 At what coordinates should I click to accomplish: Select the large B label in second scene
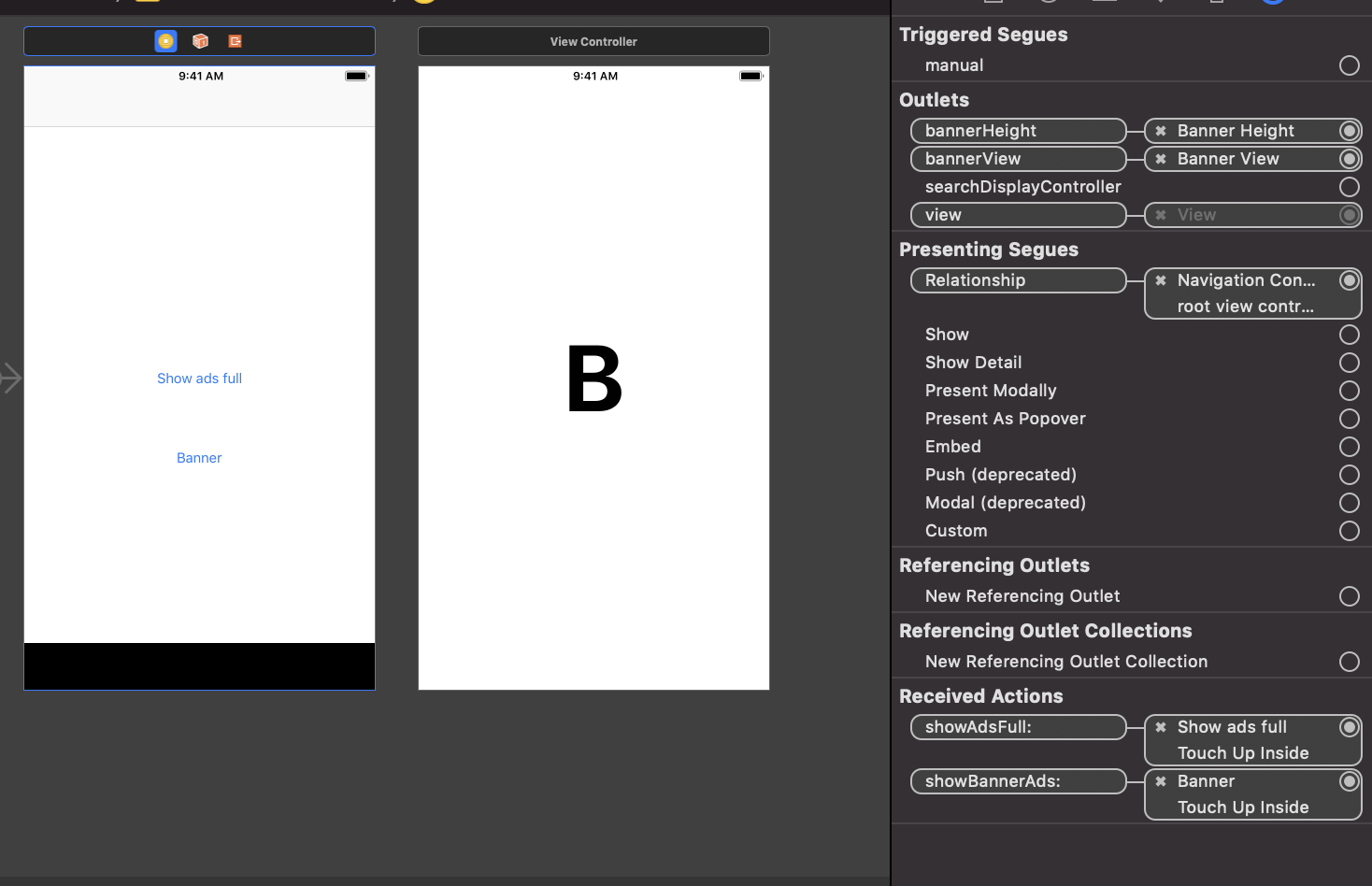point(594,379)
